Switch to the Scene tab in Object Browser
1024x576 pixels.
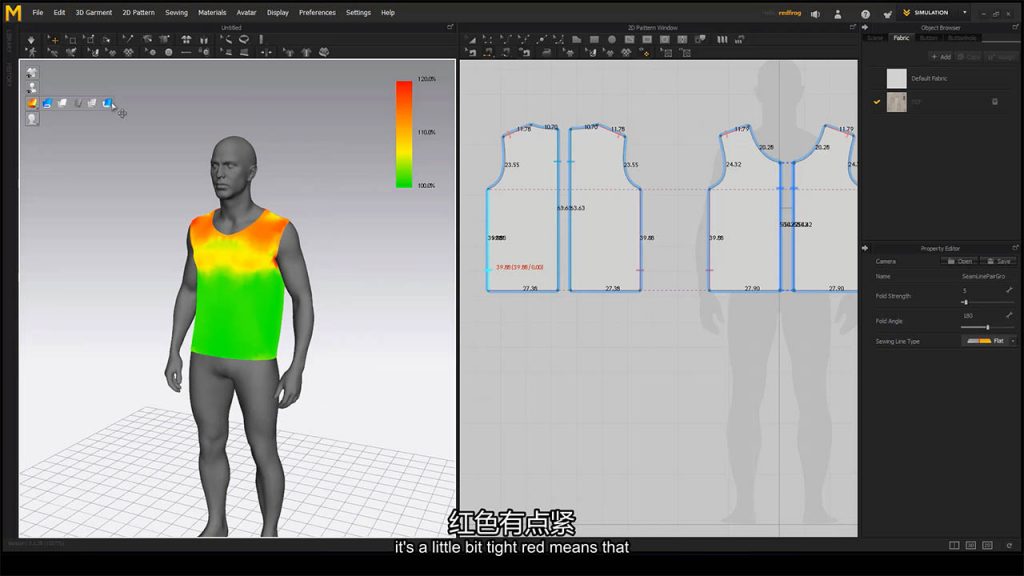tap(875, 38)
